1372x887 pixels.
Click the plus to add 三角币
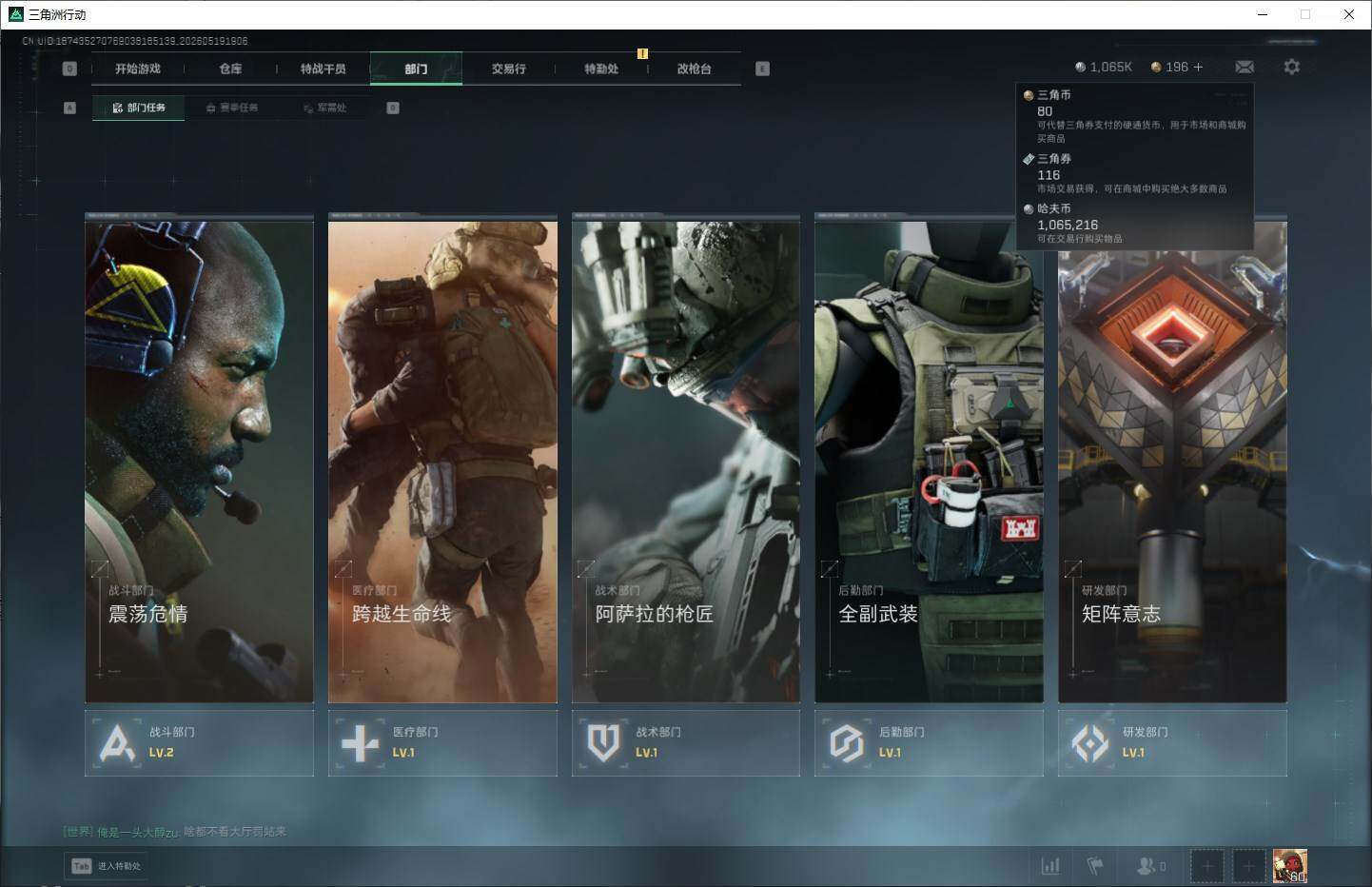pyautogui.click(x=1198, y=67)
